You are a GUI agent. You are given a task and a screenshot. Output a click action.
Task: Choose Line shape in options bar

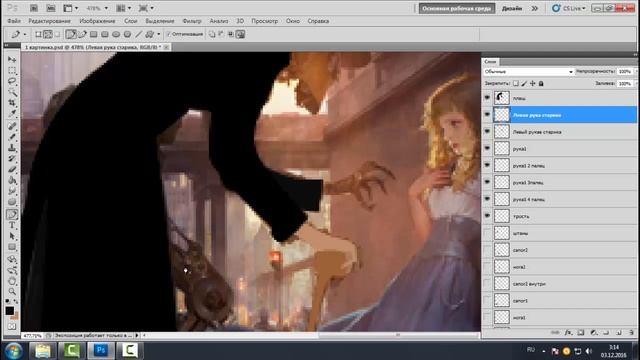[138, 34]
